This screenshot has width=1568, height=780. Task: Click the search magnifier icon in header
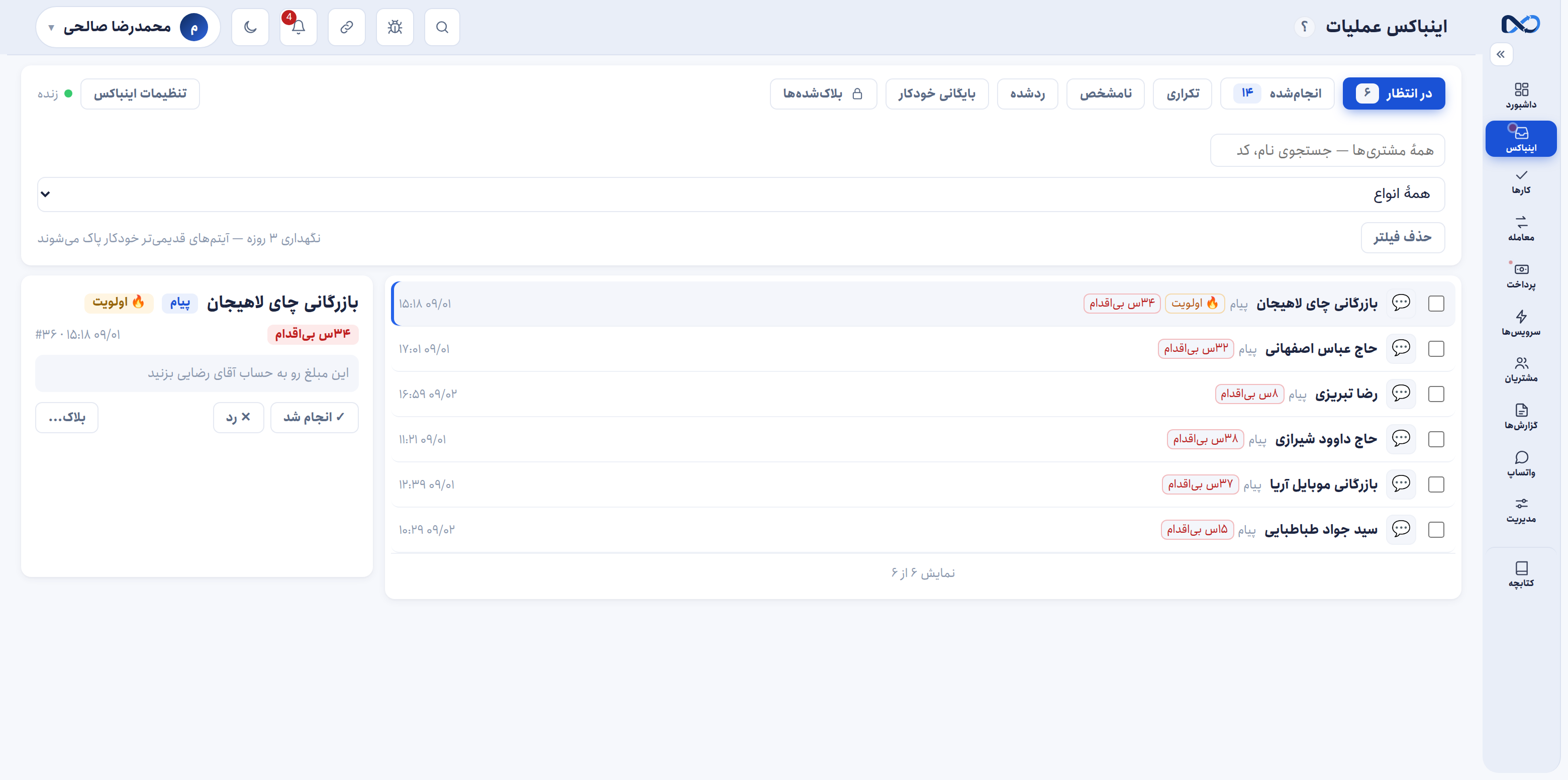(x=442, y=28)
